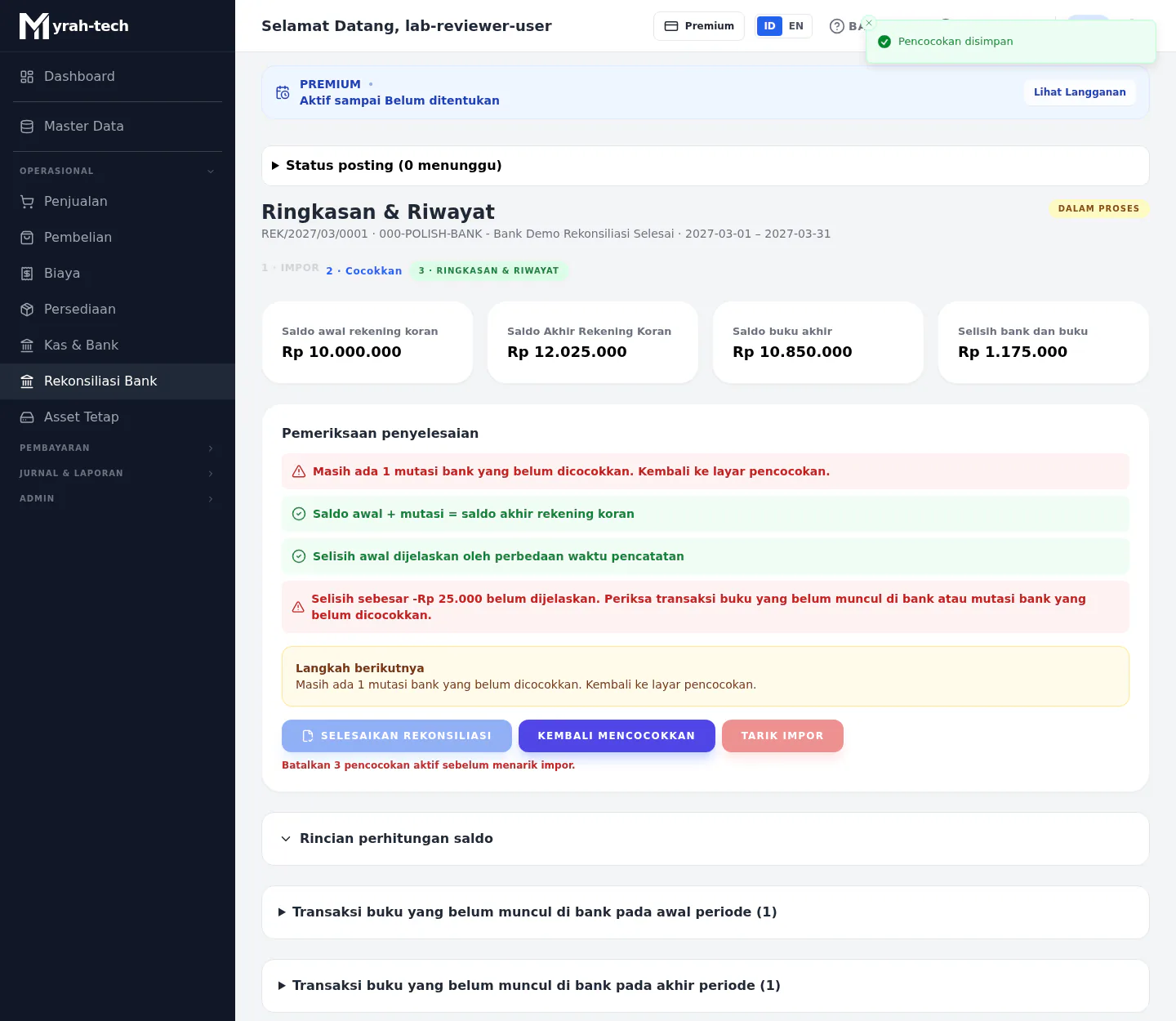Open Asset Tetap module
This screenshot has height=1021, width=1176.
point(118,417)
